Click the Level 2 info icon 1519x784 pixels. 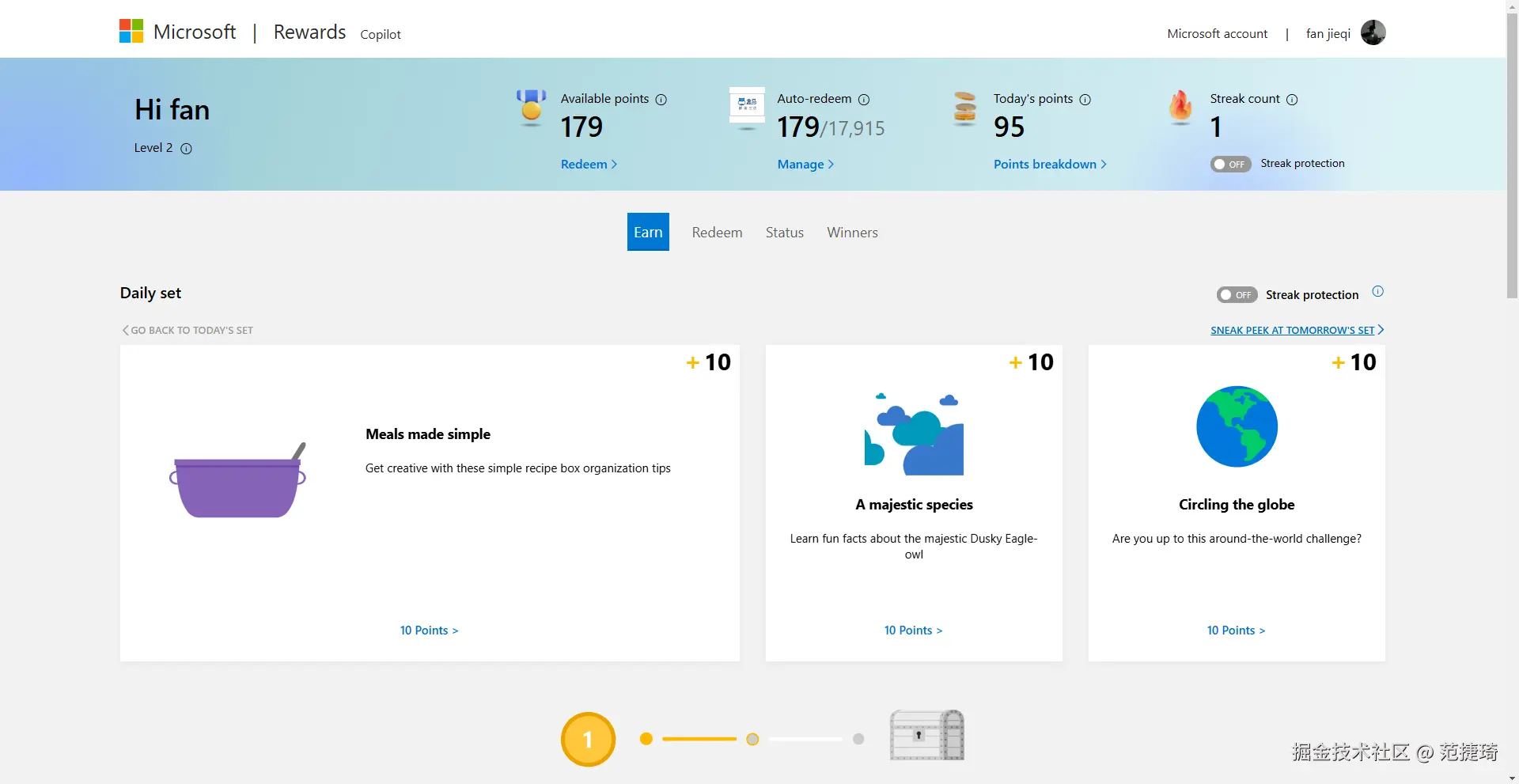point(186,149)
